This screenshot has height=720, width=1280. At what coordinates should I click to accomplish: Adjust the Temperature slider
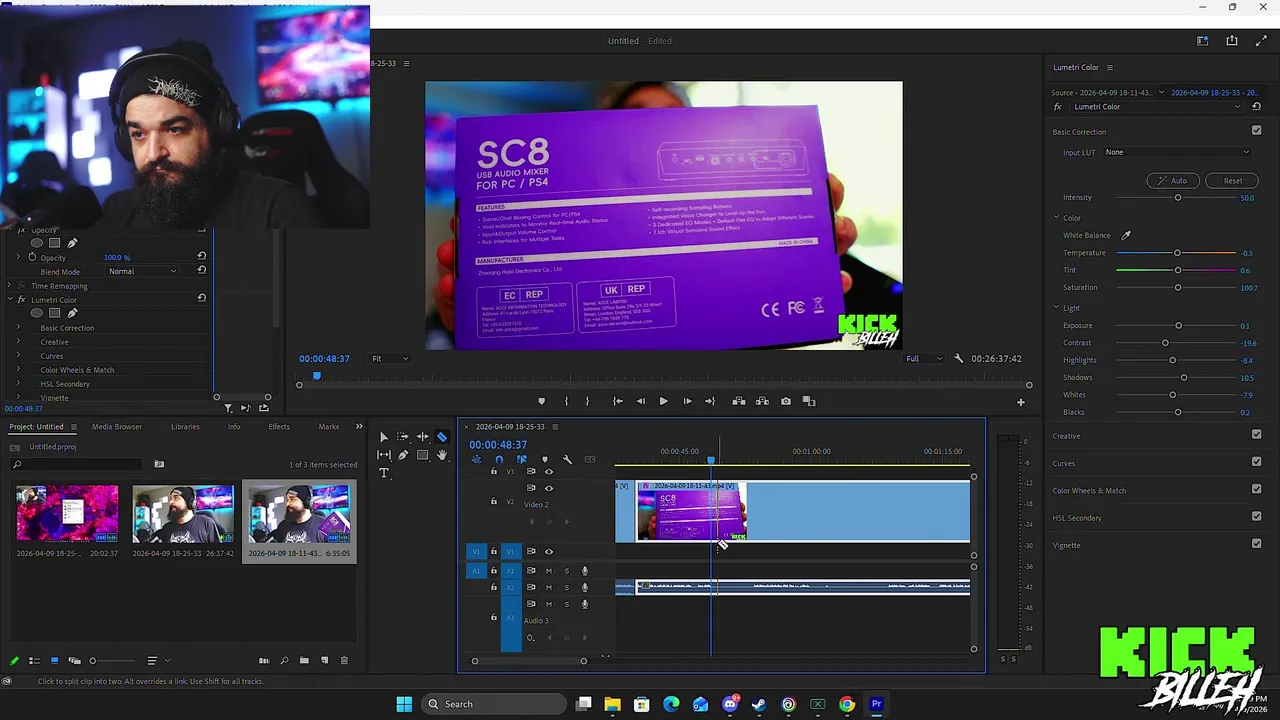click(x=1176, y=253)
